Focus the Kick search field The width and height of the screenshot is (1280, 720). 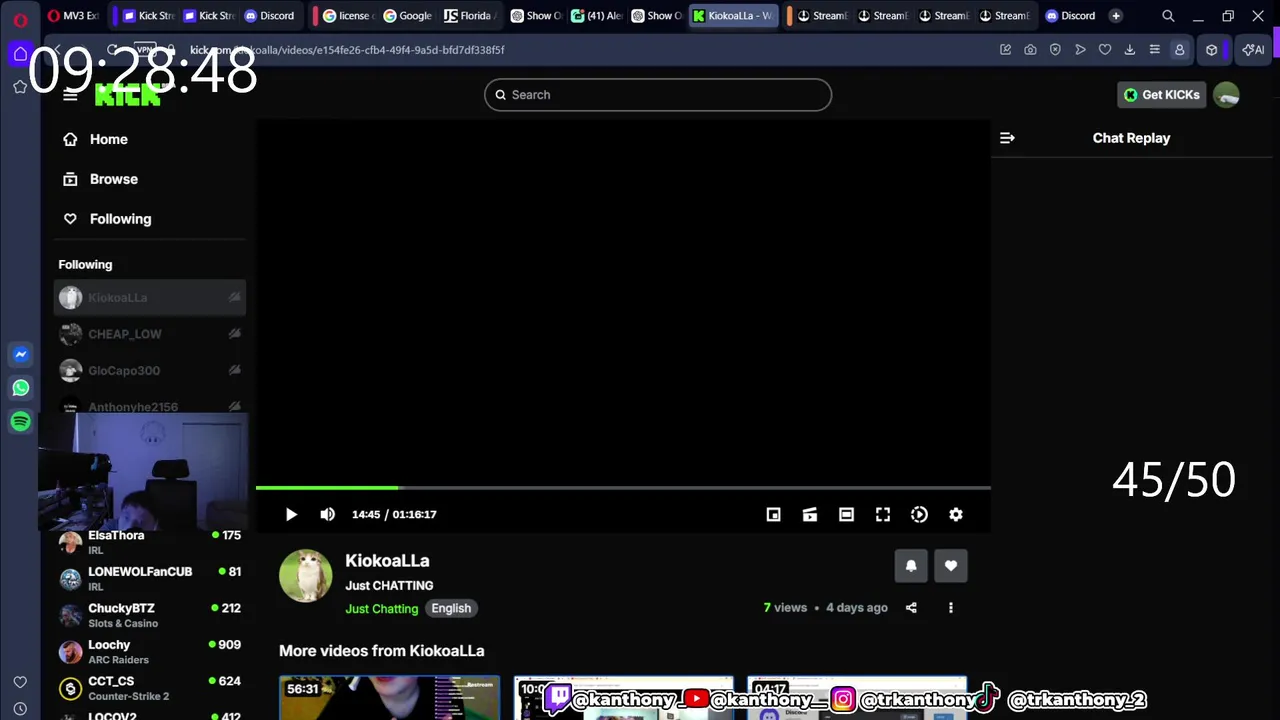click(658, 95)
